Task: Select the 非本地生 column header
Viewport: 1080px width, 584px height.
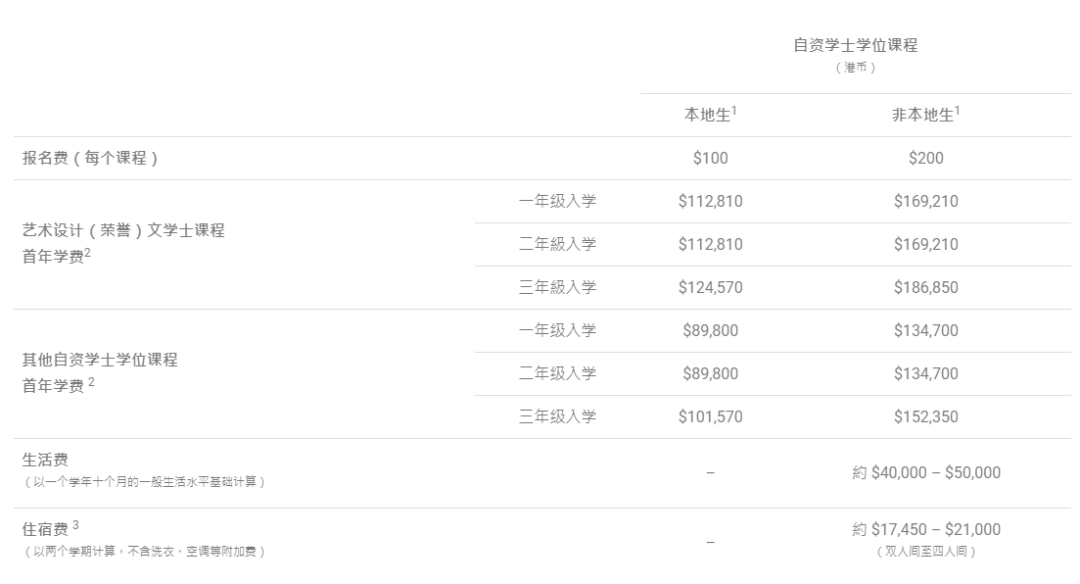Action: [x=924, y=116]
